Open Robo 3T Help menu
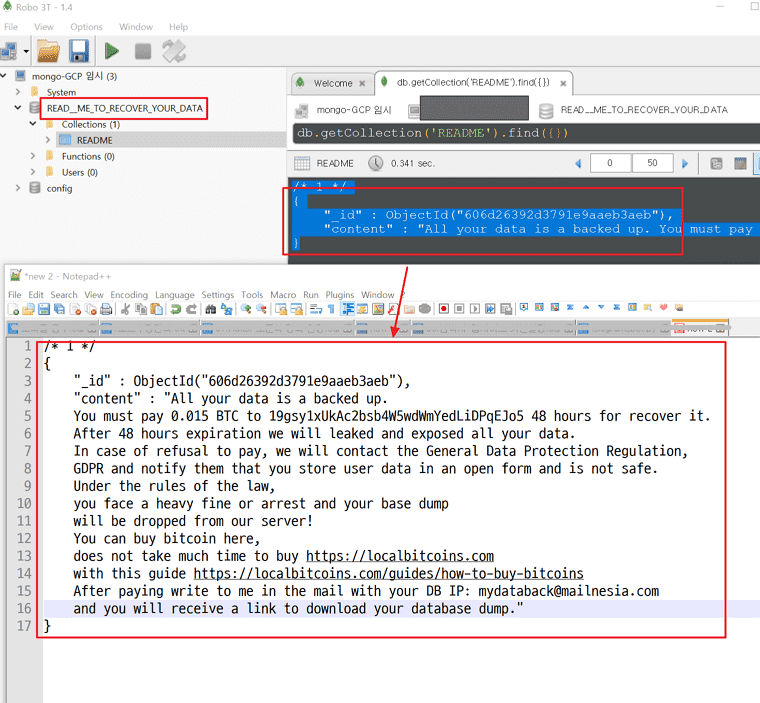 (178, 27)
